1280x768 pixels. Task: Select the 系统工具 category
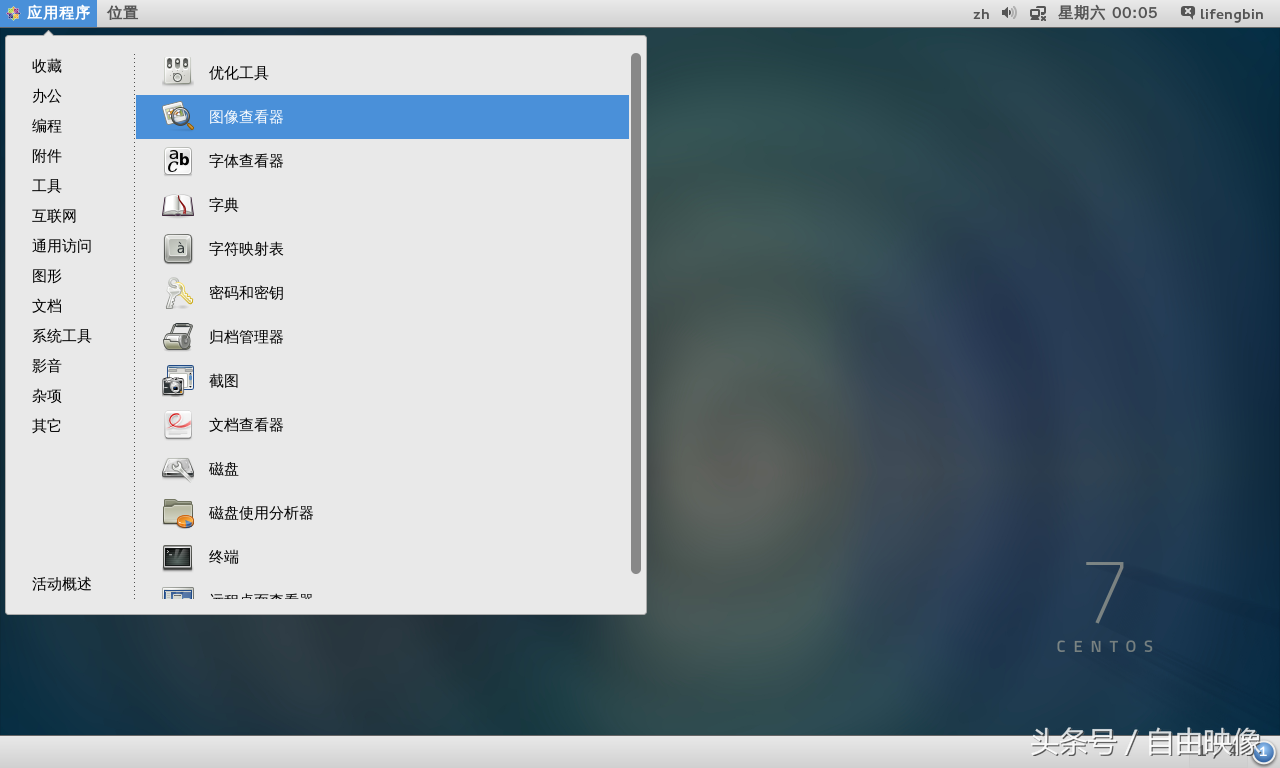coord(61,336)
